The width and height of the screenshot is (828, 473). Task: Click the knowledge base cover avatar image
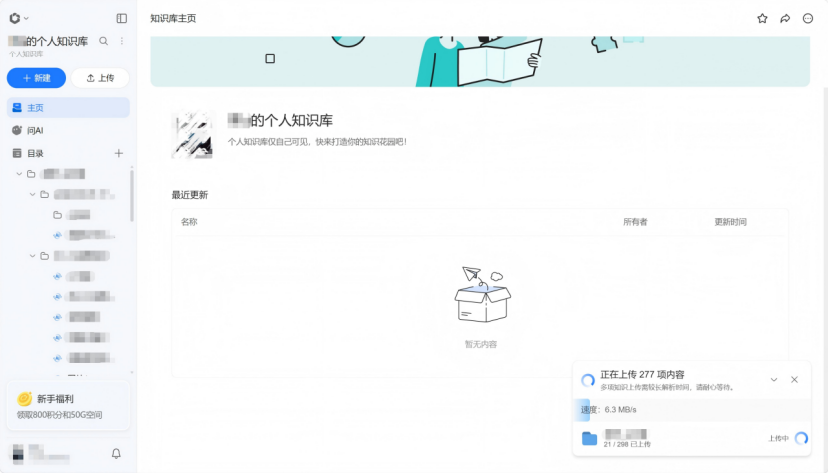193,135
